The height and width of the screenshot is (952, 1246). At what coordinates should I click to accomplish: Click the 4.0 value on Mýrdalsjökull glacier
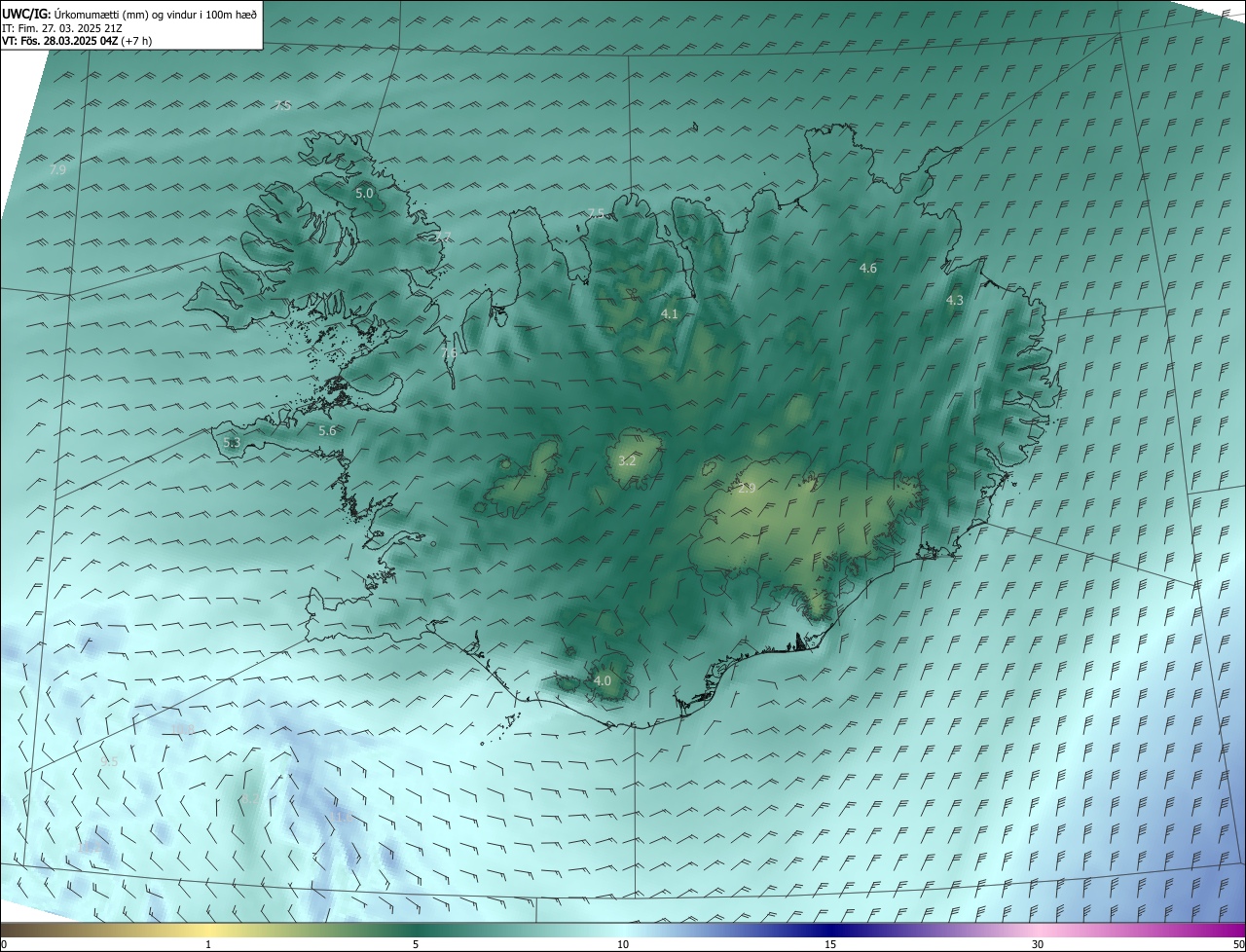point(603,680)
